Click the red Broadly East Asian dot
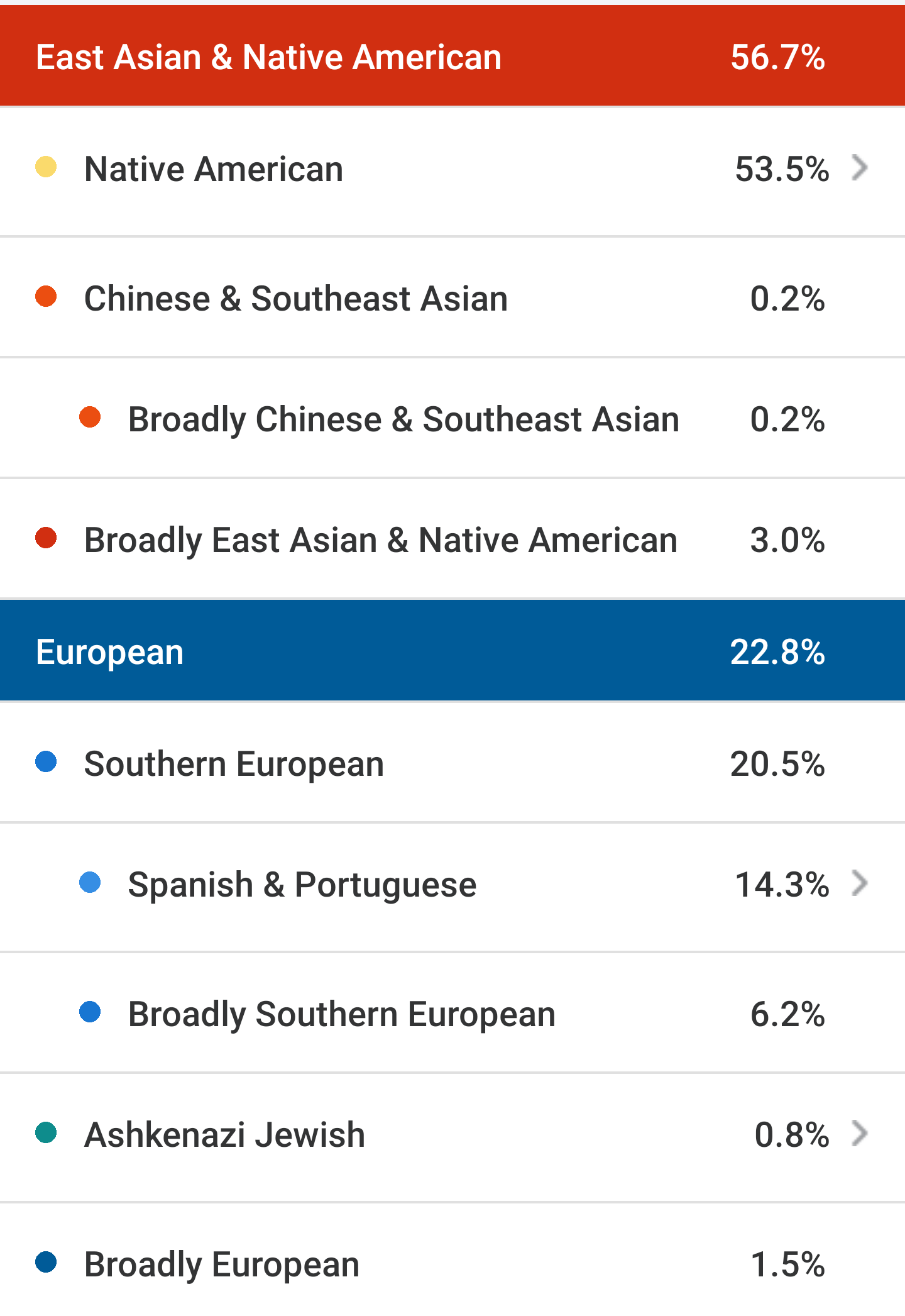 (46, 538)
